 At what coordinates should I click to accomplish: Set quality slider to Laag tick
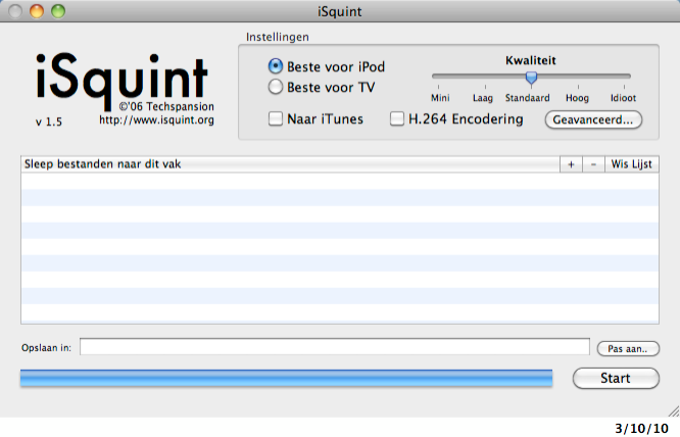click(485, 87)
